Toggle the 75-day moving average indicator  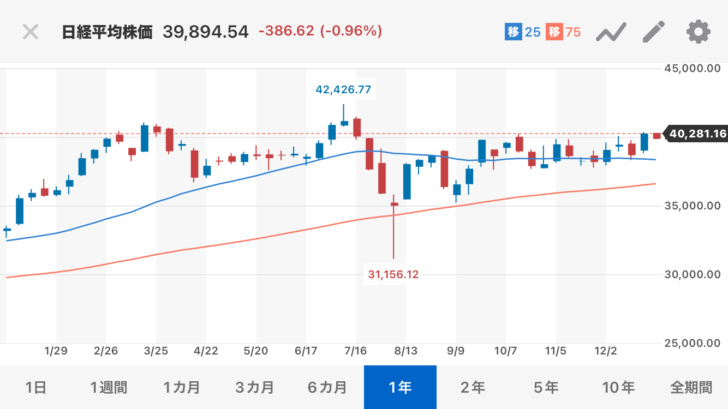(x=564, y=32)
